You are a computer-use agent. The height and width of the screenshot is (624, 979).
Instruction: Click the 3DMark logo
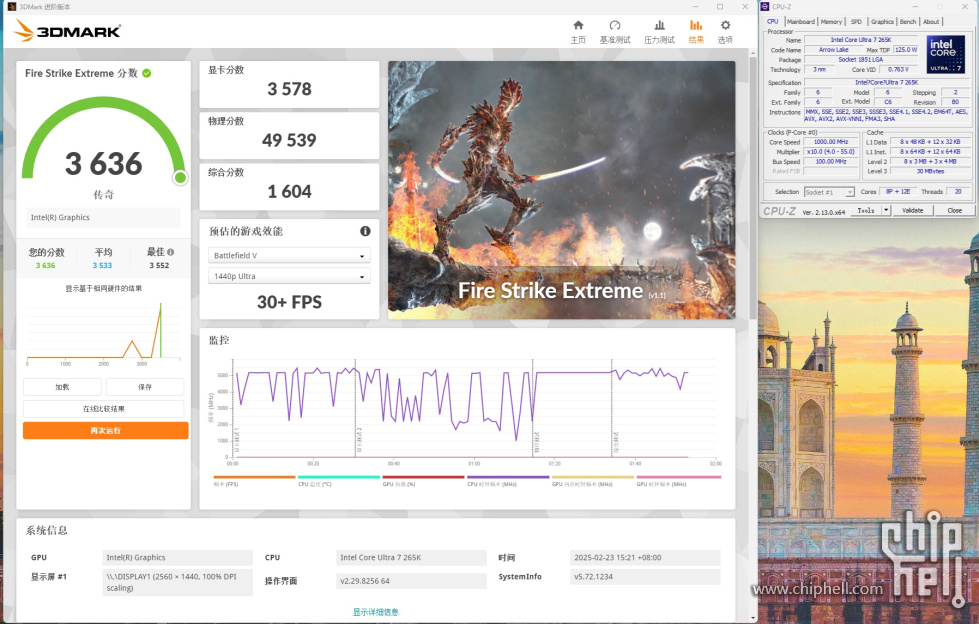67,31
